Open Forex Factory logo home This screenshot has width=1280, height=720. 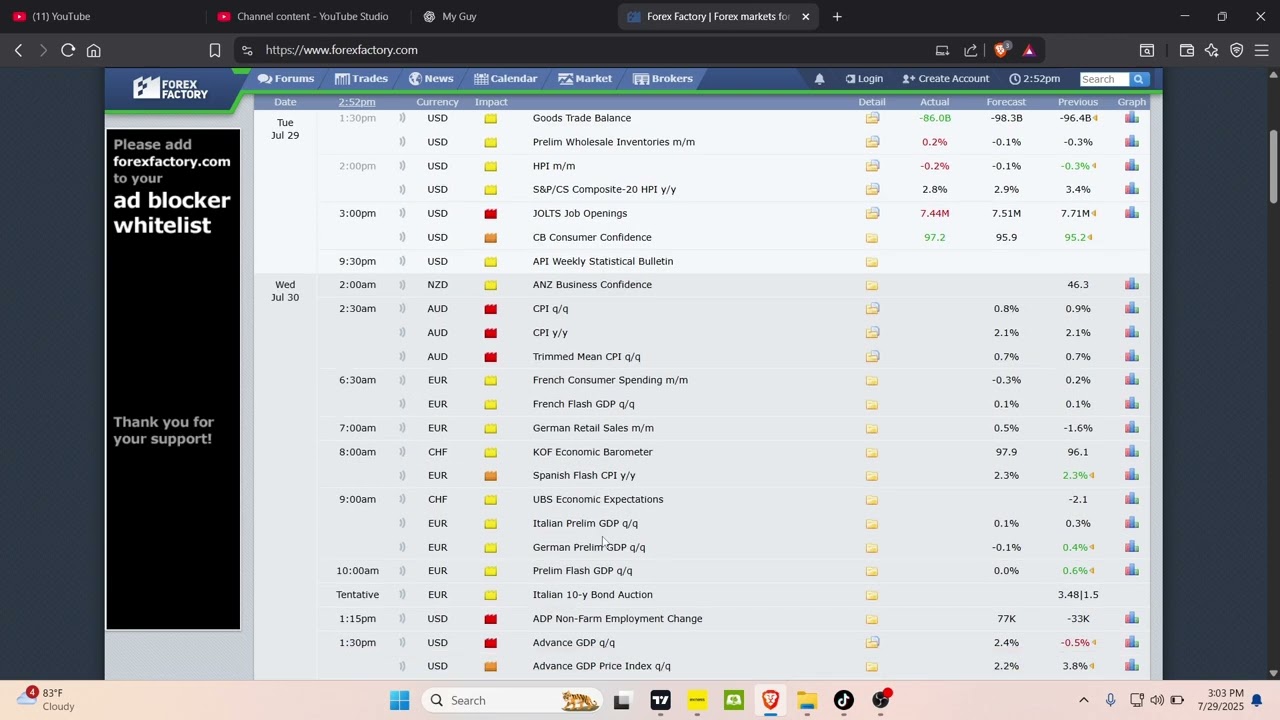click(x=171, y=88)
